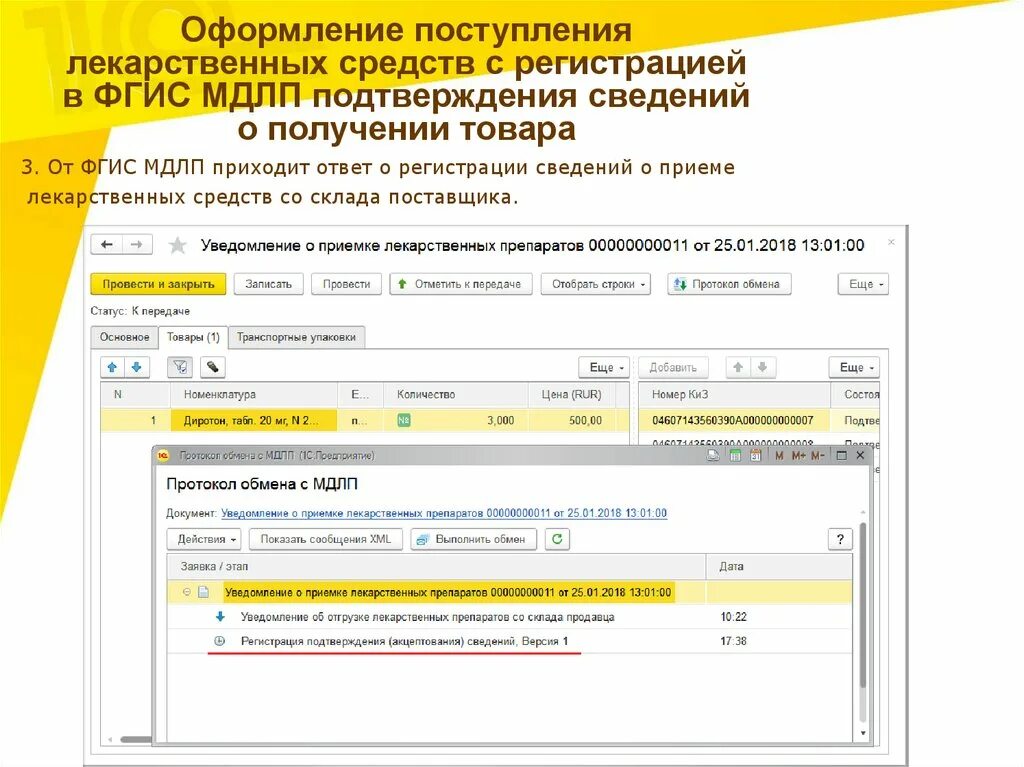Select the highlighted Уведомление о приемке protocol row
1024x767 pixels.
tap(509, 593)
